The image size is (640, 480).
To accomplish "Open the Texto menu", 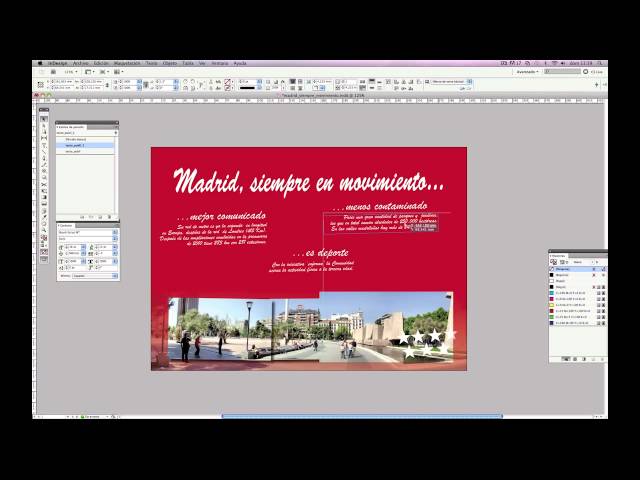I will [151, 63].
